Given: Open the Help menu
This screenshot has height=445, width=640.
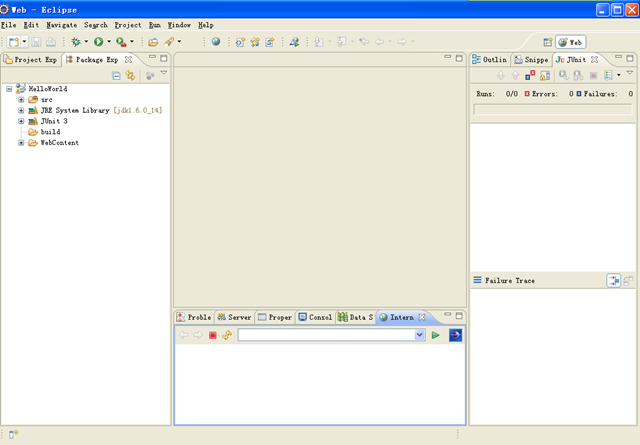Looking at the screenshot, I should tap(206, 25).
